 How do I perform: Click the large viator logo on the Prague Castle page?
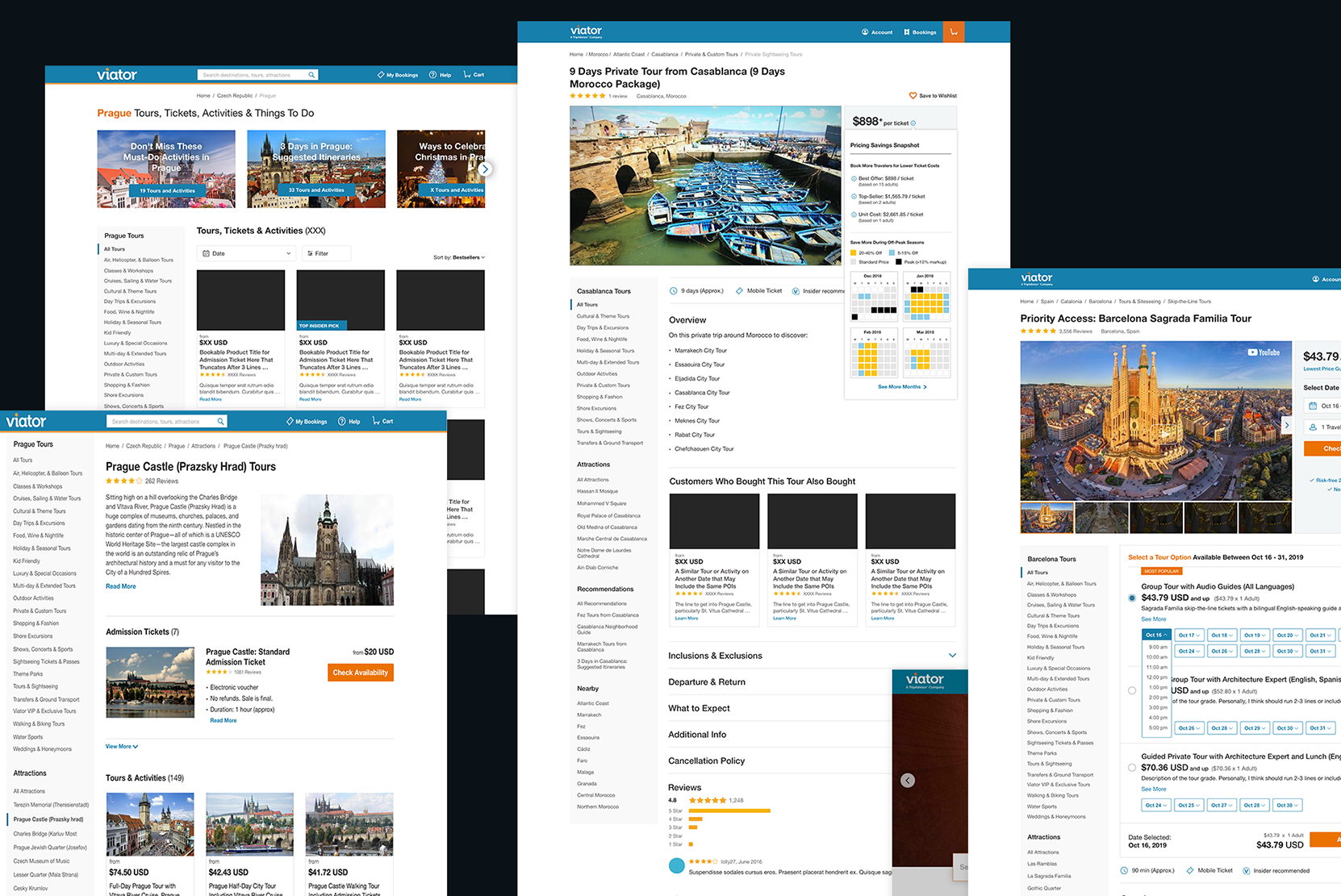point(26,421)
